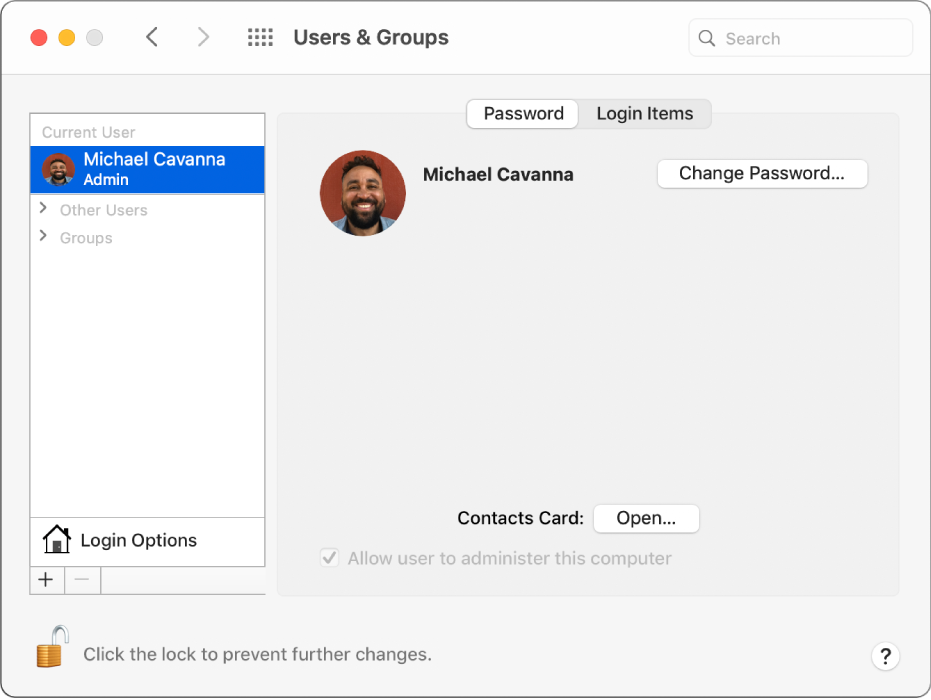Expand the Groups section
Screen dimensions: 931x700
(x=43, y=238)
